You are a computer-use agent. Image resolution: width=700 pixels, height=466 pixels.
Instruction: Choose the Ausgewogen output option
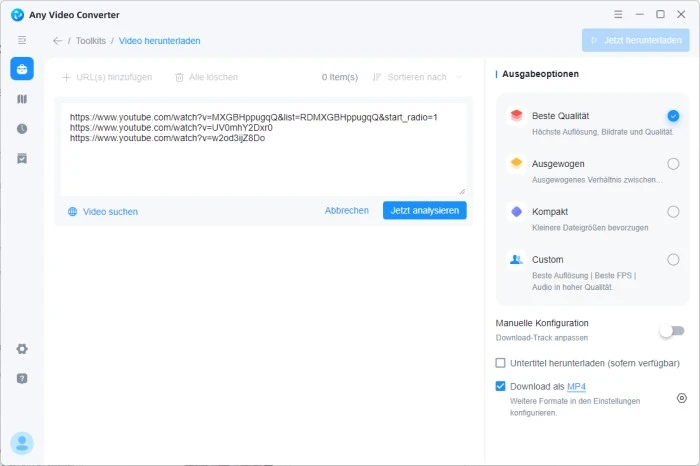(x=673, y=164)
